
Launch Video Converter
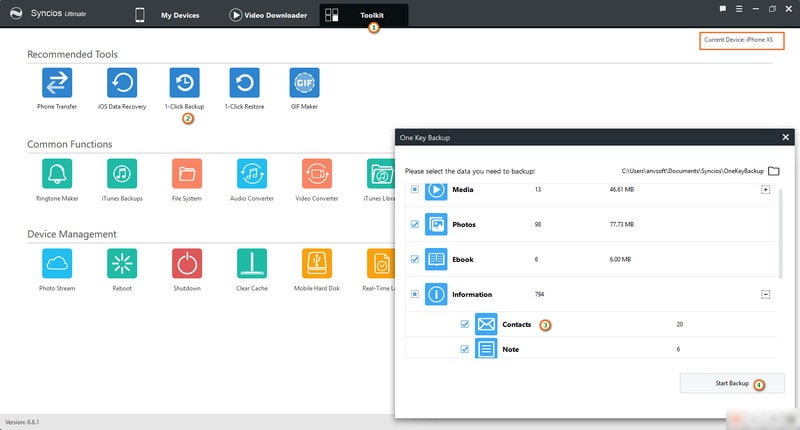[317, 173]
